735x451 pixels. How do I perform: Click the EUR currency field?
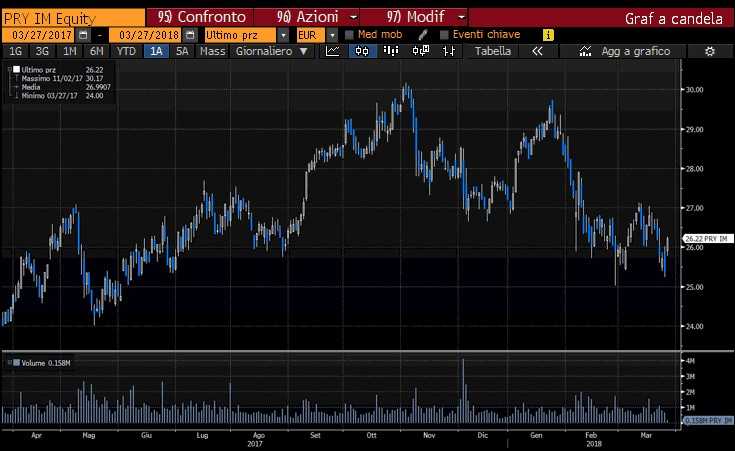311,35
